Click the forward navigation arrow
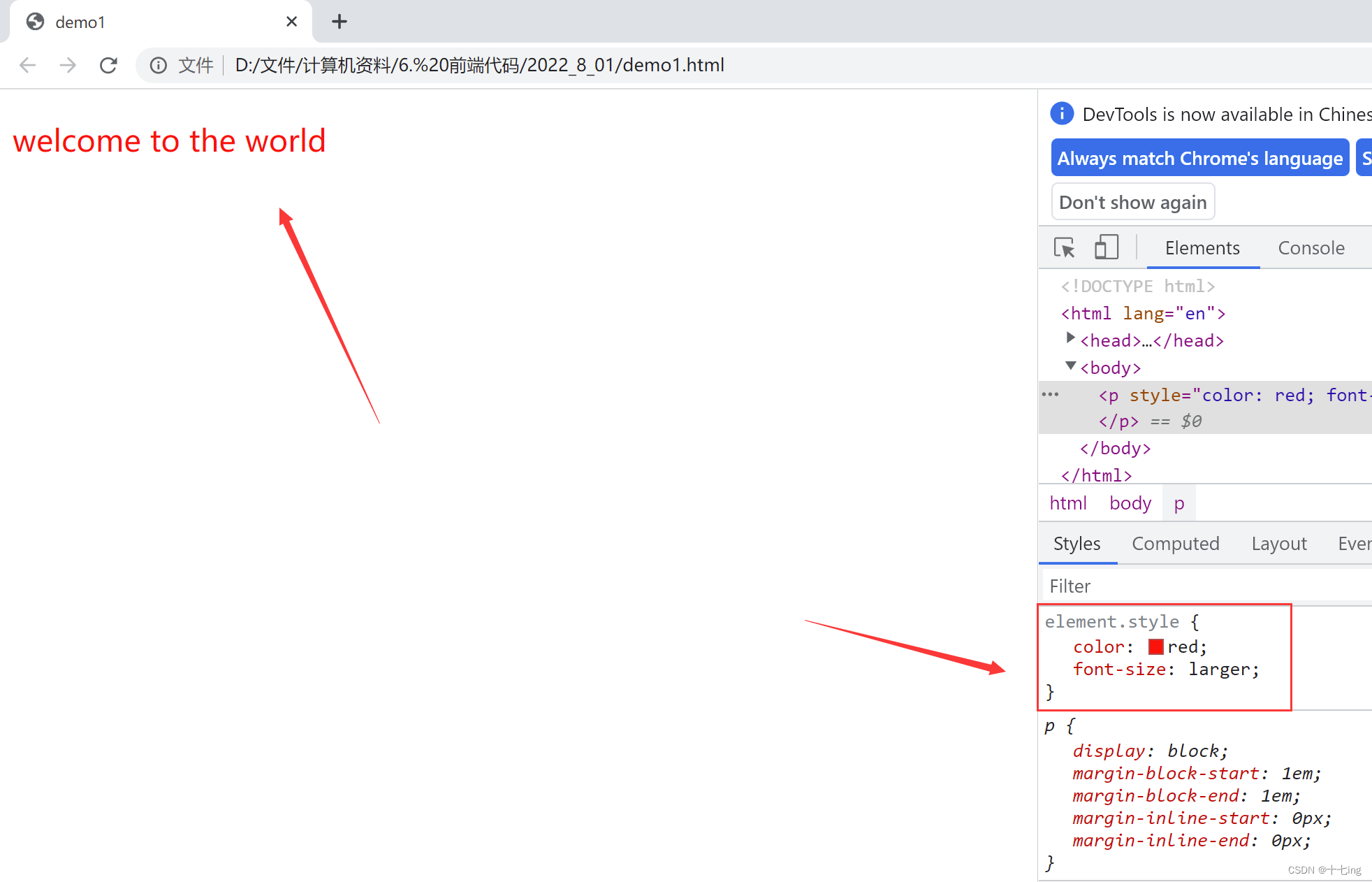 pyautogui.click(x=68, y=65)
